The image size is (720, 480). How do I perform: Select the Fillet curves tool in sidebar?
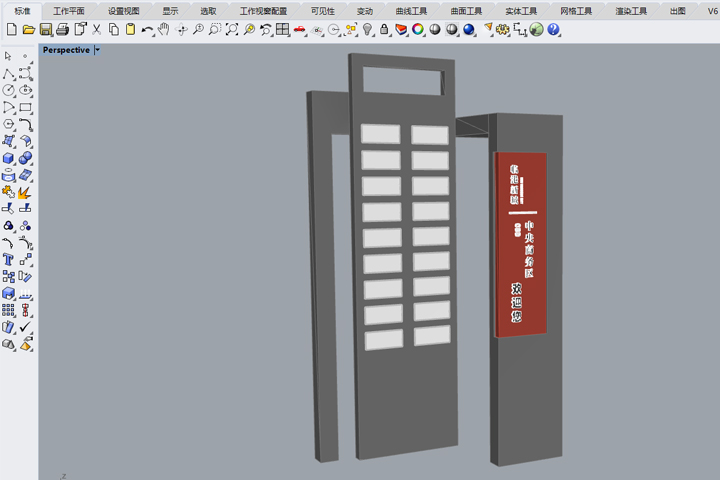pyautogui.click(x=26, y=124)
